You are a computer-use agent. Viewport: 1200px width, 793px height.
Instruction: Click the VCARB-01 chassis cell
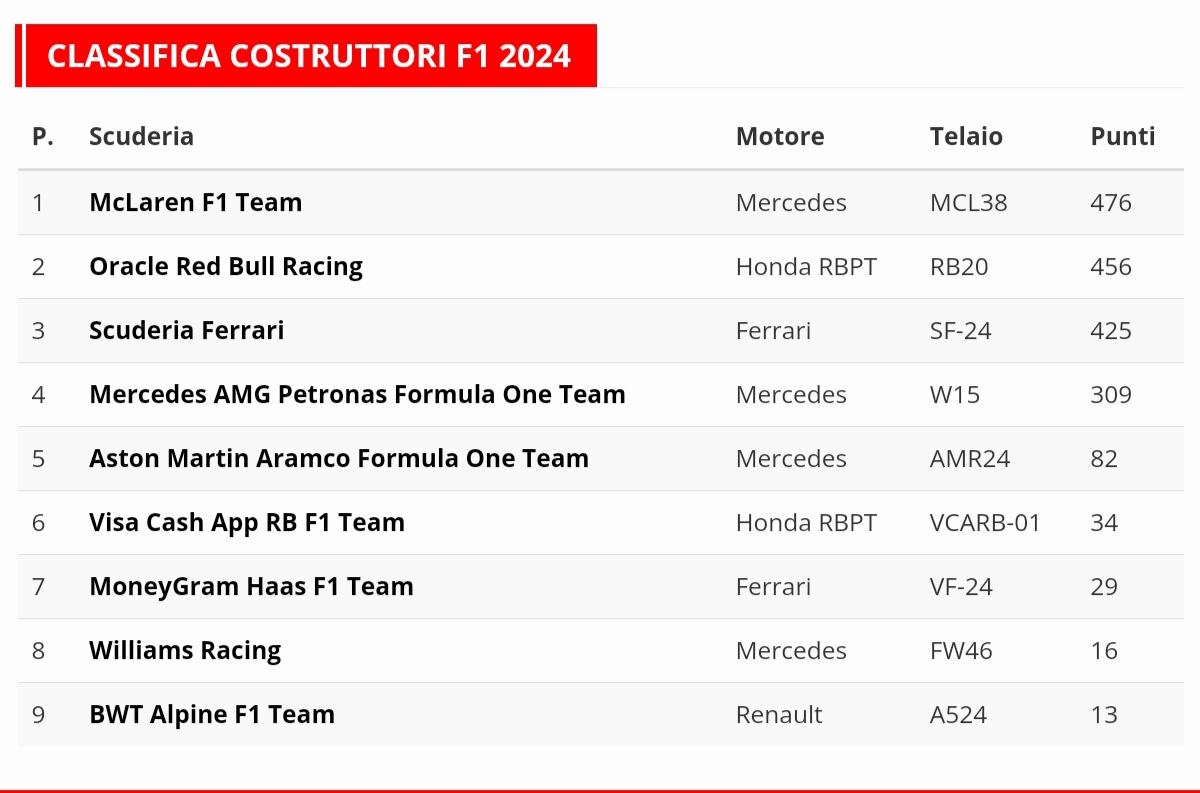point(985,523)
